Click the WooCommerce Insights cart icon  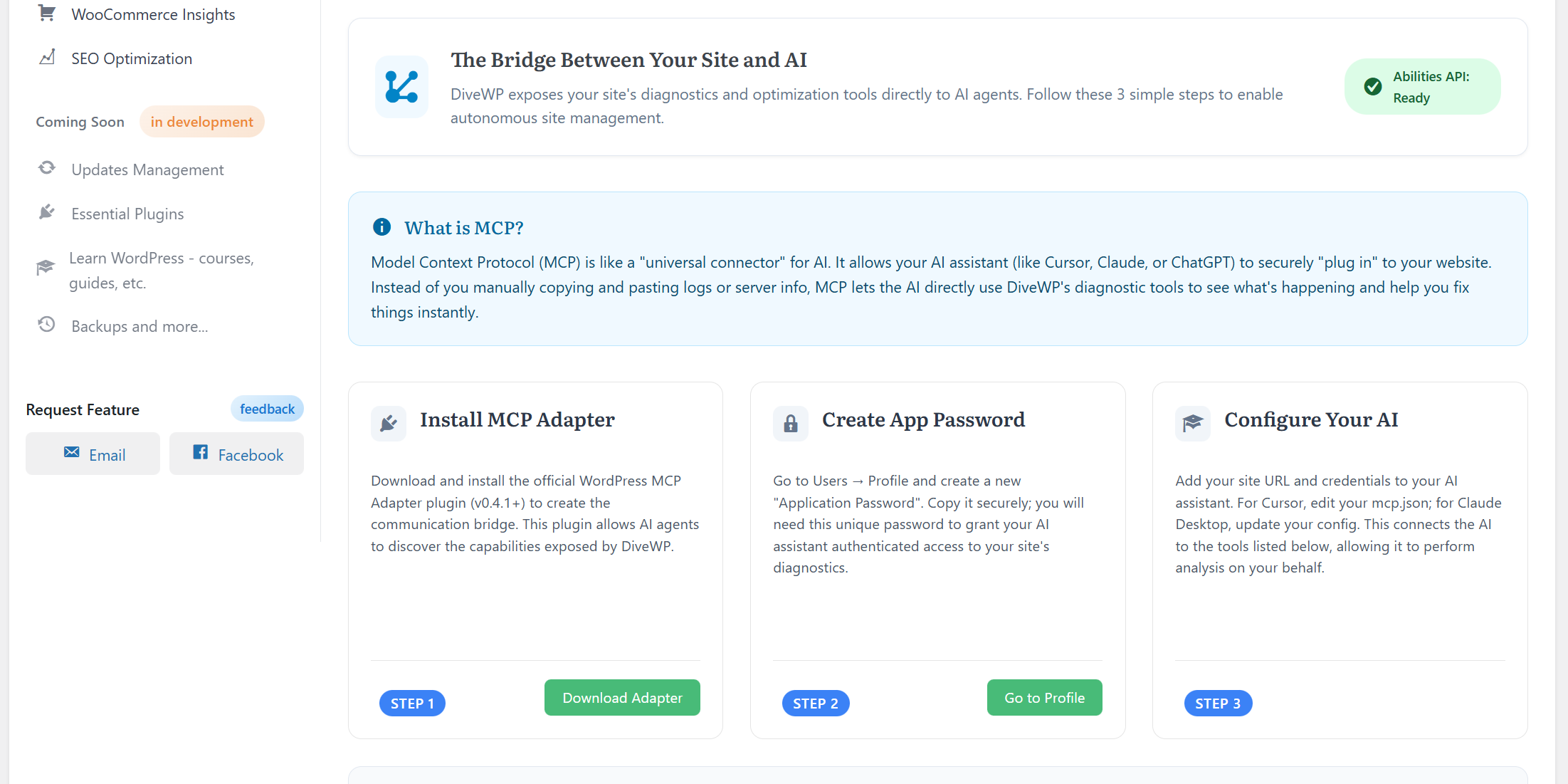[x=47, y=14]
